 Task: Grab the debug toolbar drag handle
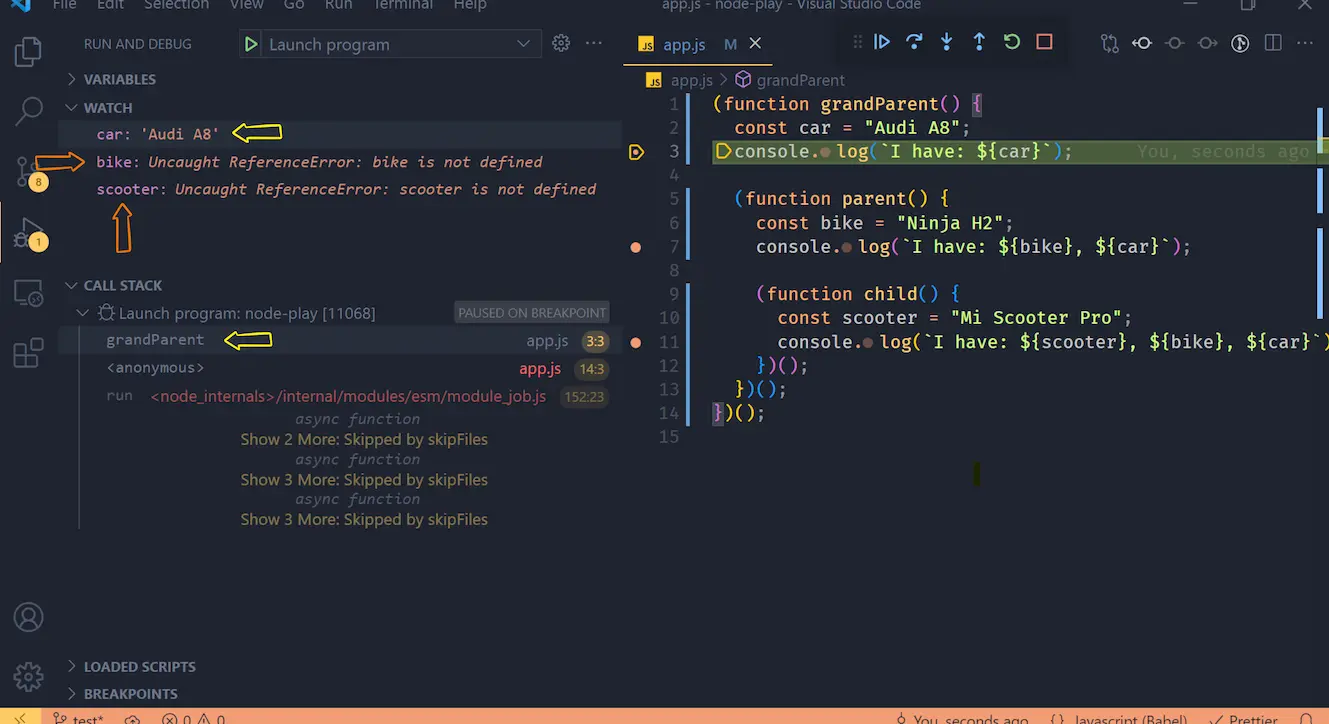857,42
